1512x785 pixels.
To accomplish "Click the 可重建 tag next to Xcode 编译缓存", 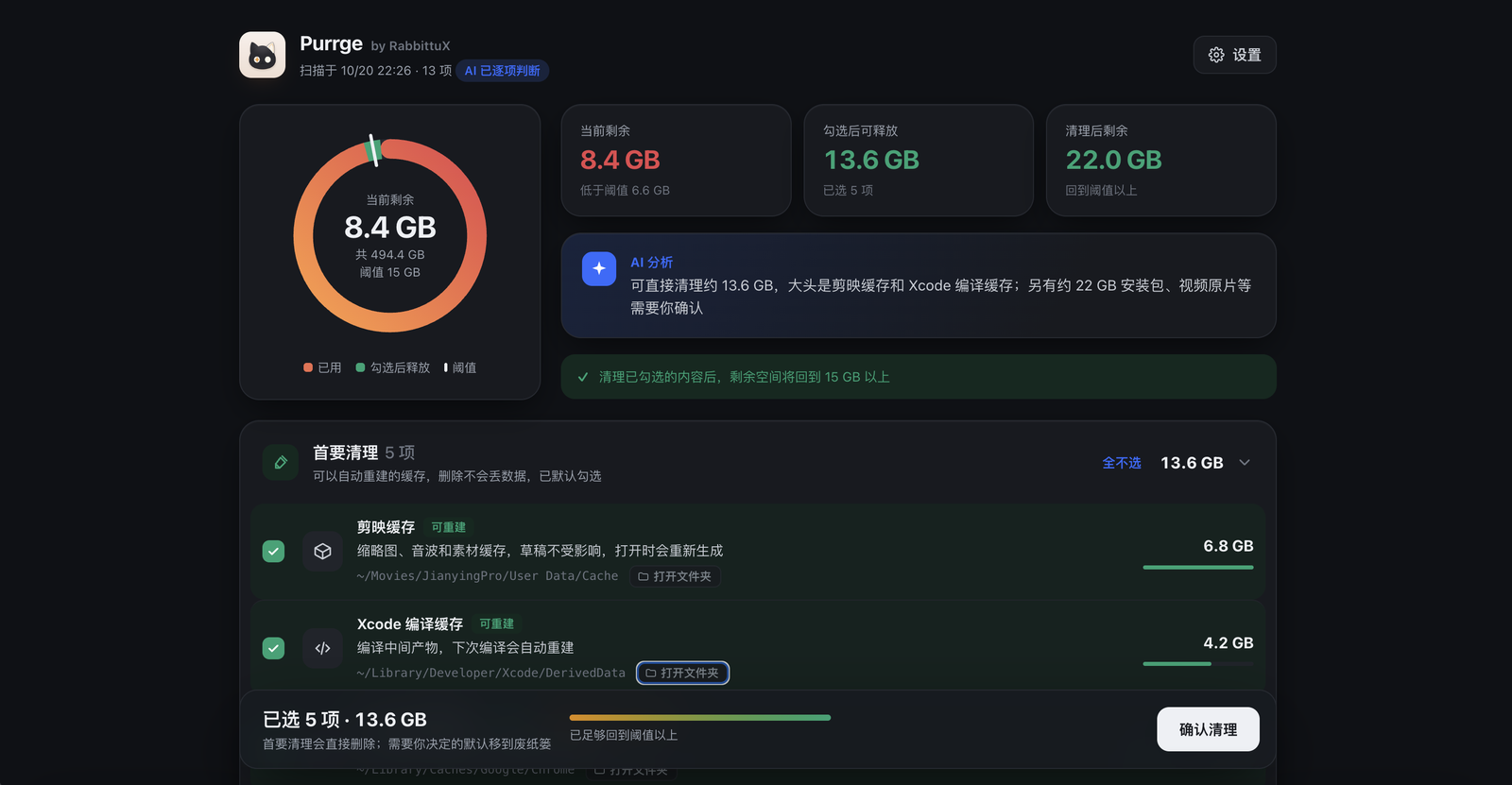I will pyautogui.click(x=496, y=623).
